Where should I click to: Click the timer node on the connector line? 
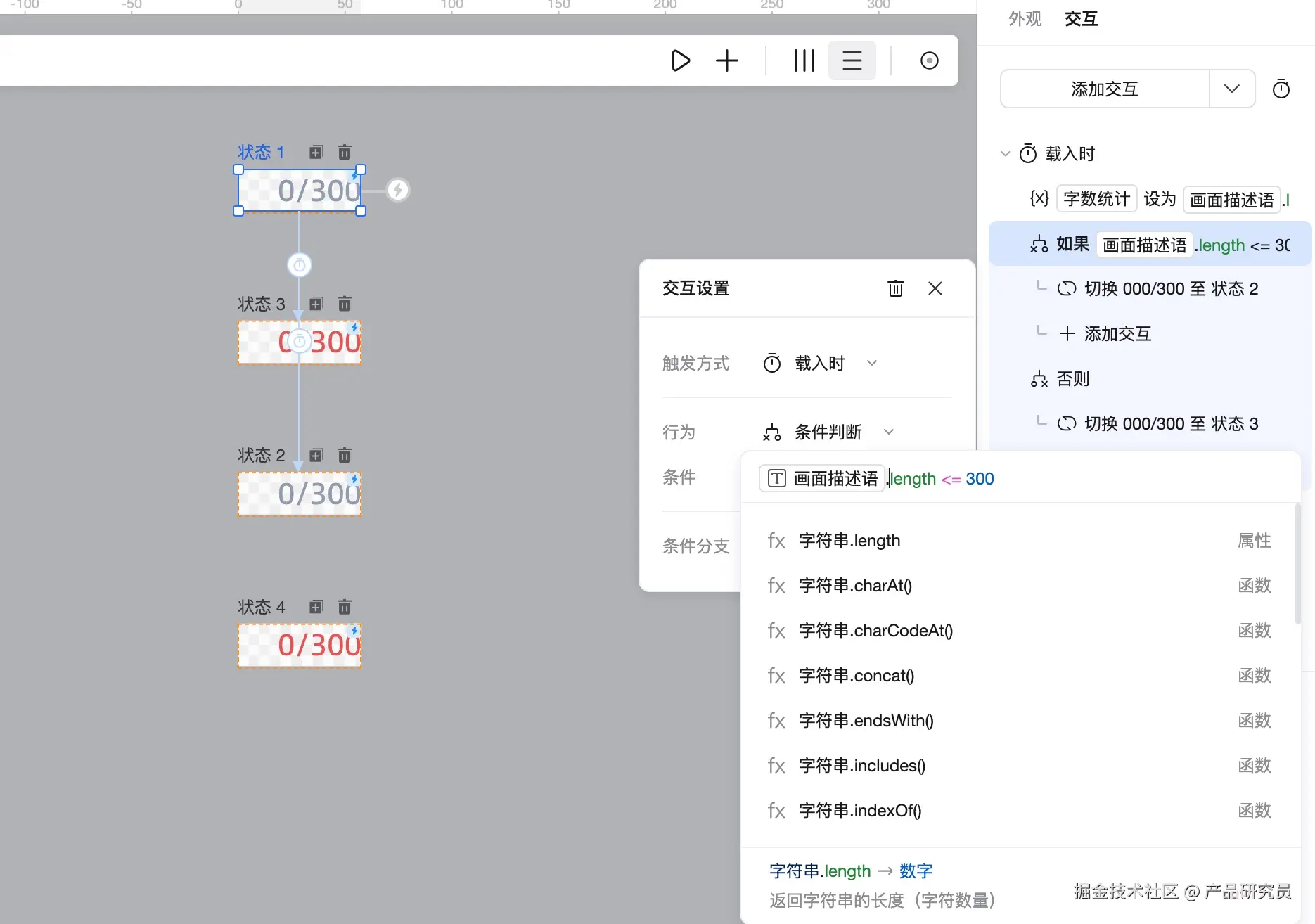click(x=300, y=265)
